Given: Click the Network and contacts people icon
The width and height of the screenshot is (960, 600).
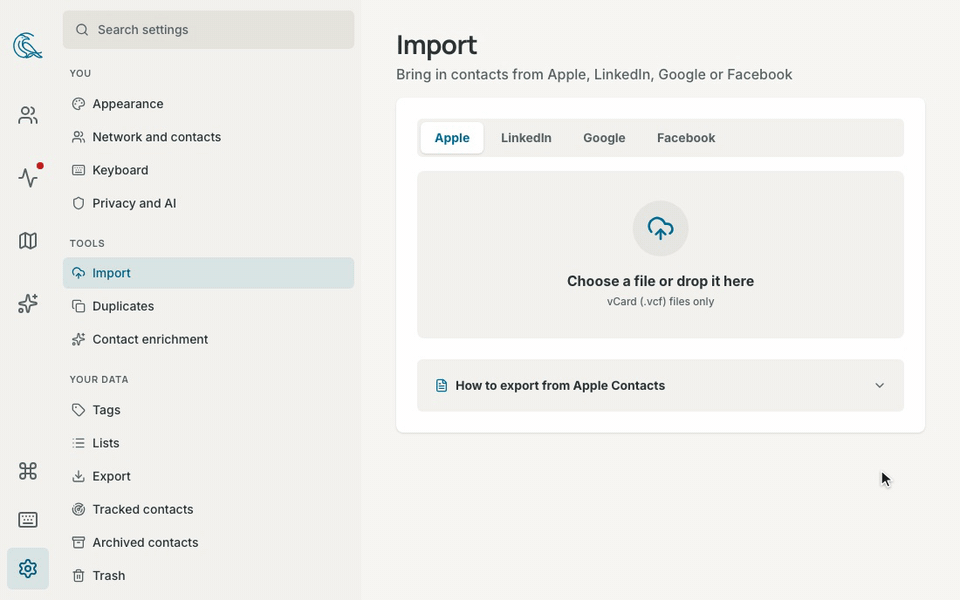Looking at the screenshot, I should click(78, 137).
